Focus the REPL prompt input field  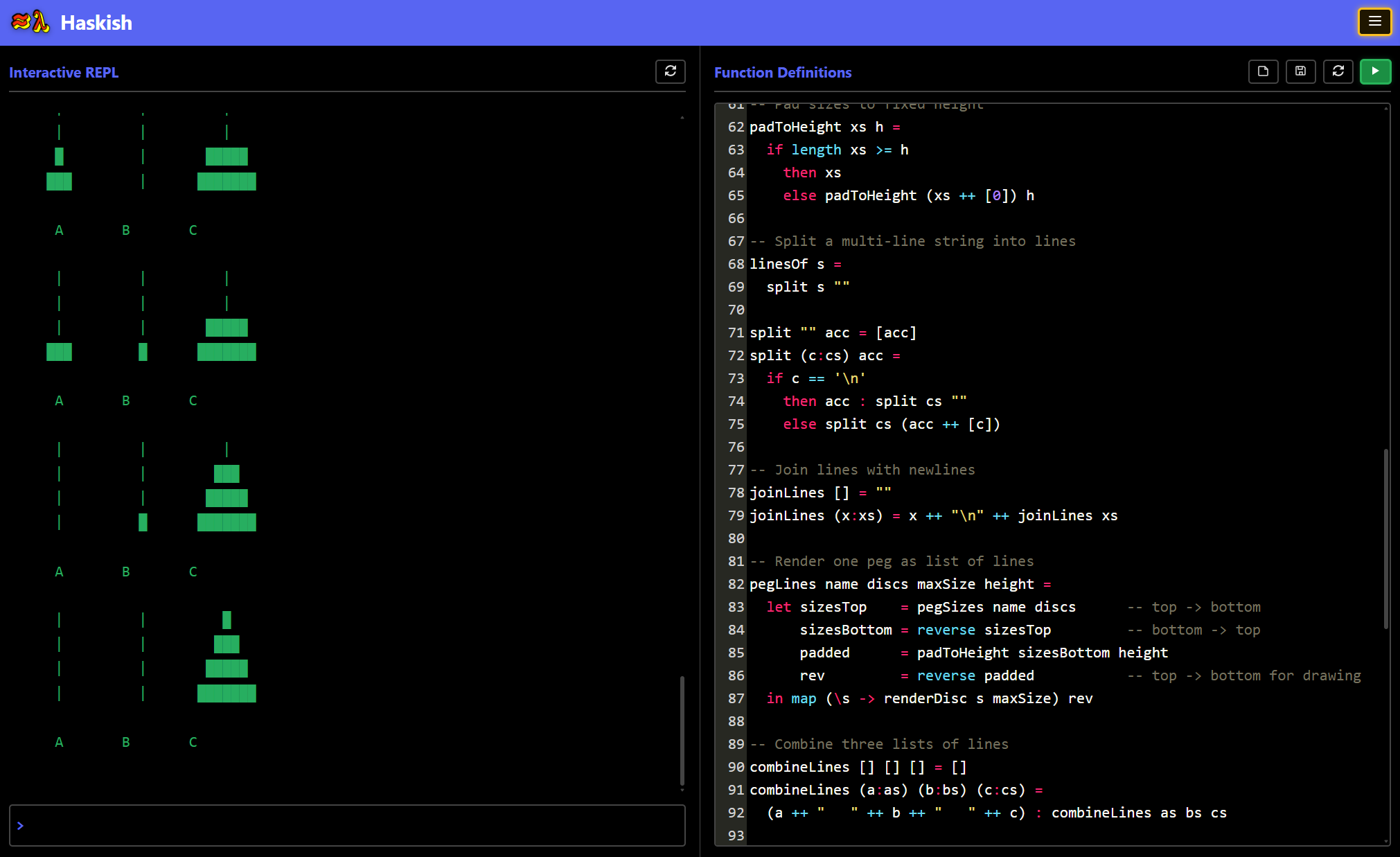point(347,825)
